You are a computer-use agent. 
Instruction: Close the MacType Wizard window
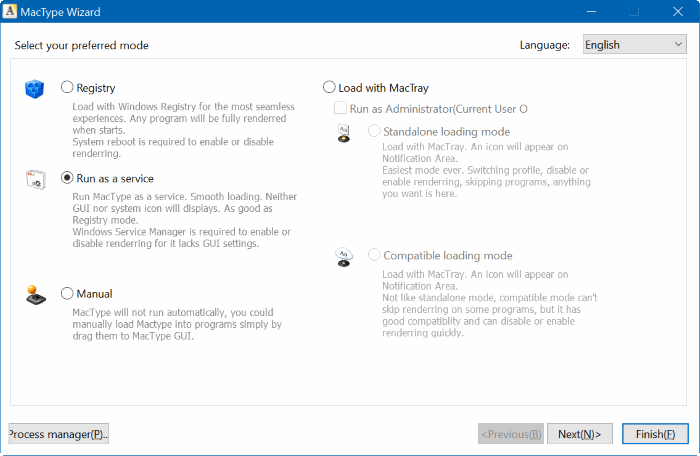point(678,12)
